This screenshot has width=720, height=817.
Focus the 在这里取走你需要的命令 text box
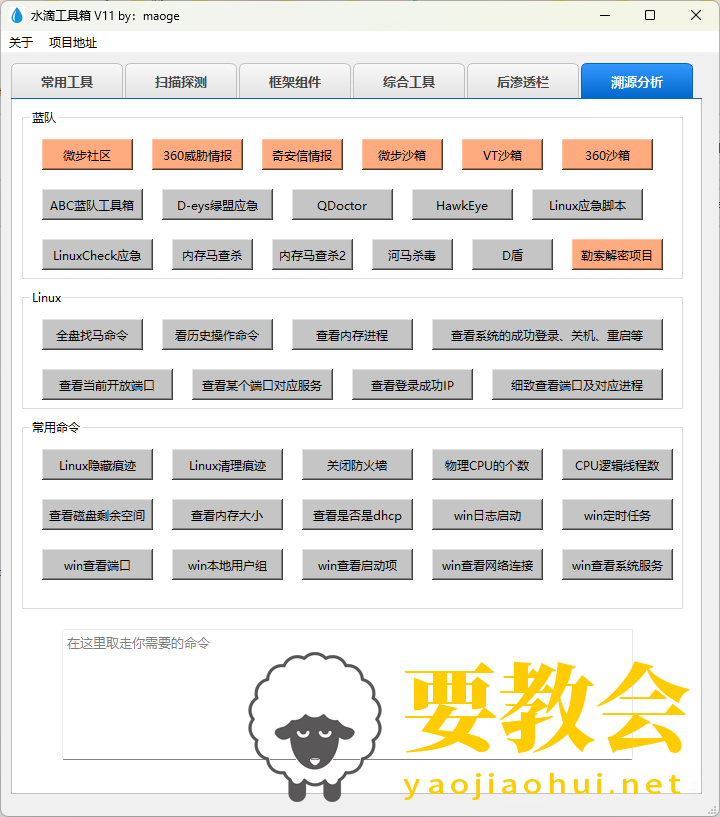click(x=347, y=695)
